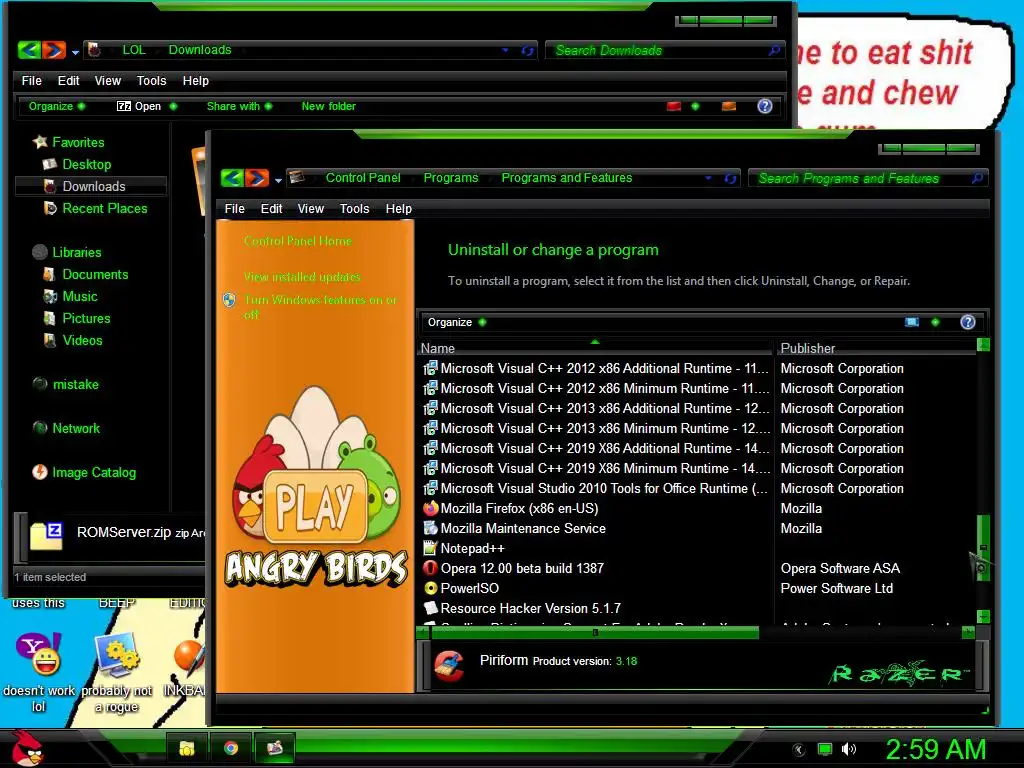Click the Piriform CCleaner icon in details pane
Image resolution: width=1024 pixels, height=768 pixels.
449,666
